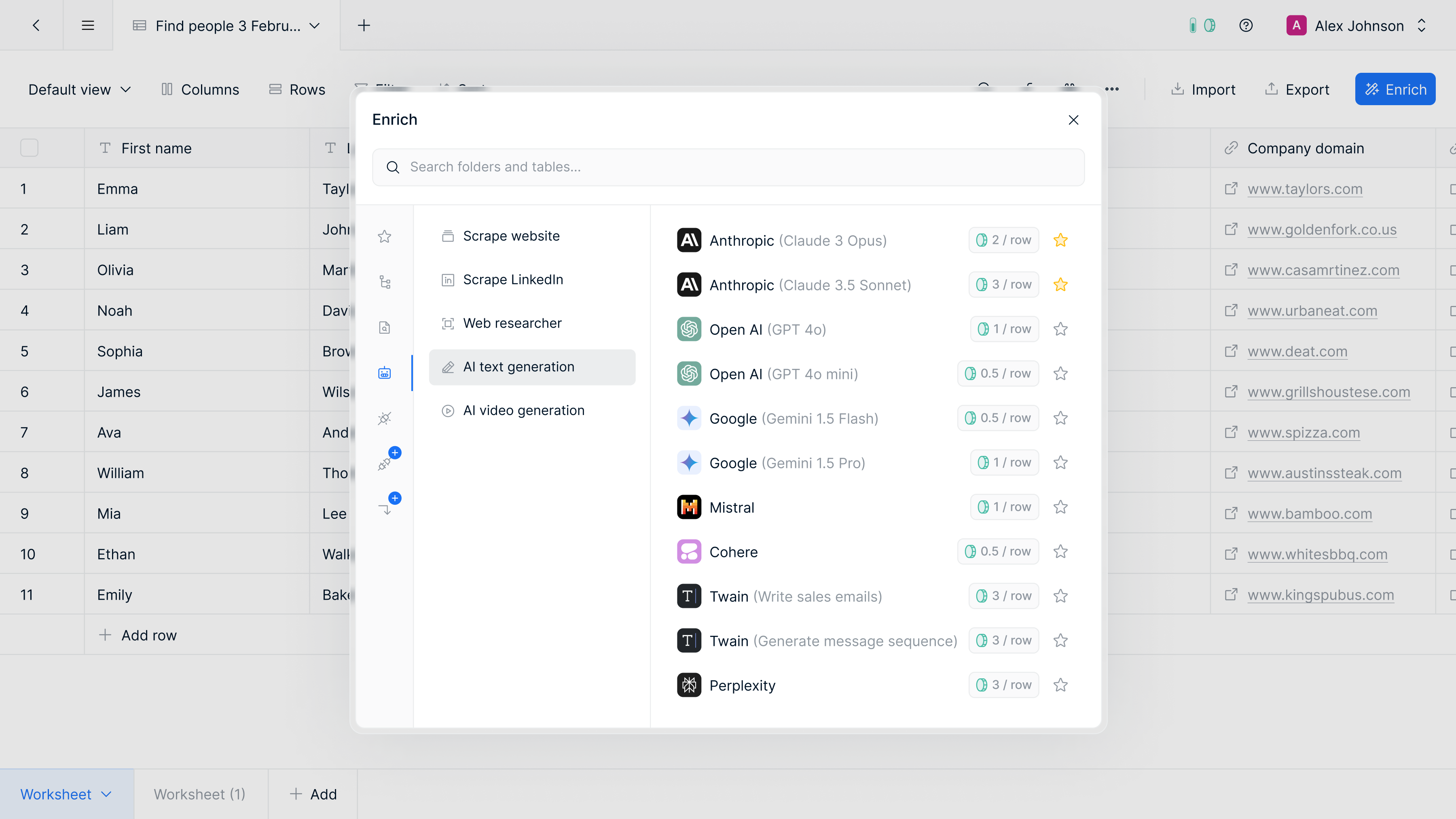Select the Emma first name cell

pos(197,189)
